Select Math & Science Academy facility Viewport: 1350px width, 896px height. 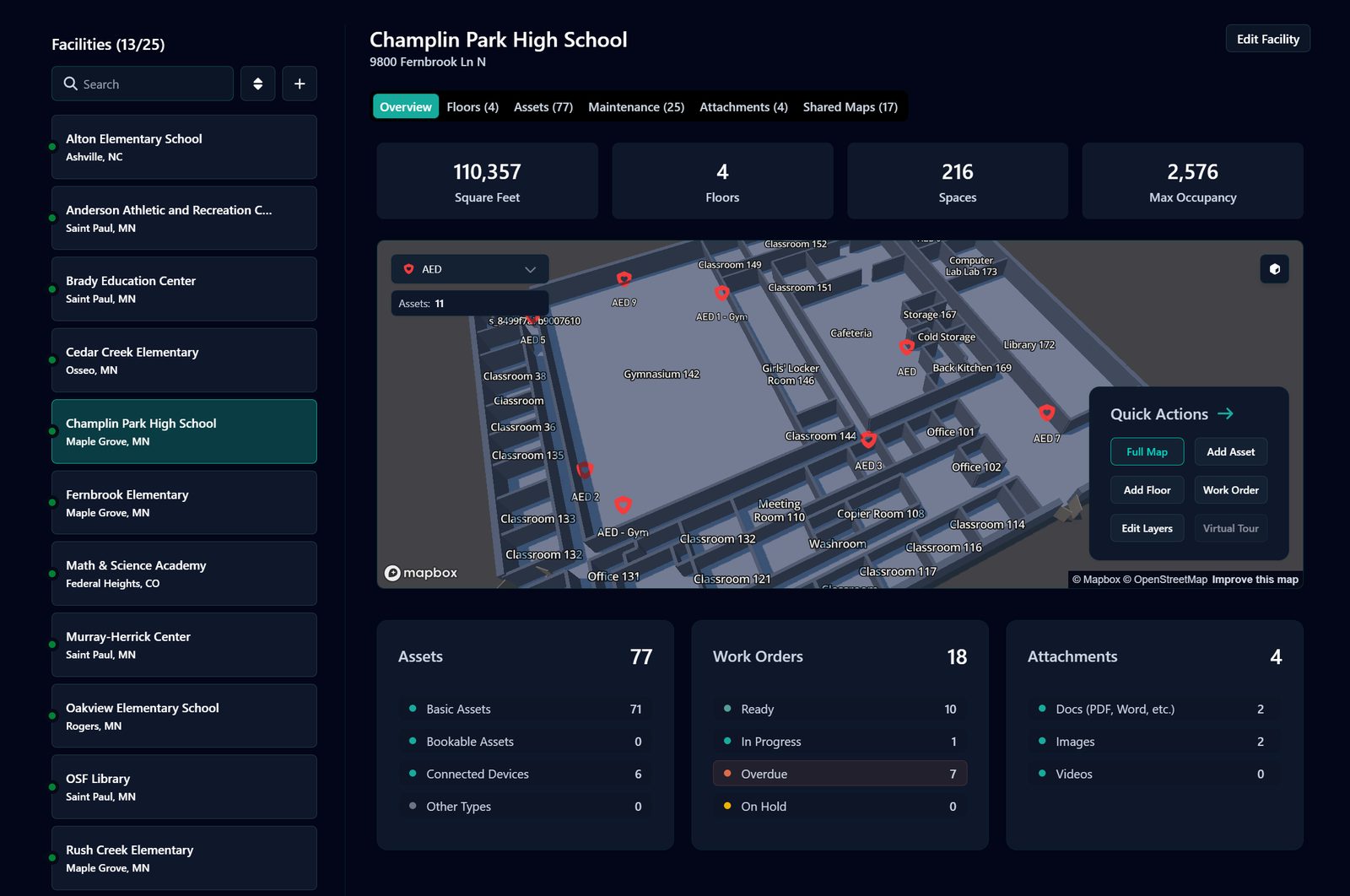coord(184,574)
